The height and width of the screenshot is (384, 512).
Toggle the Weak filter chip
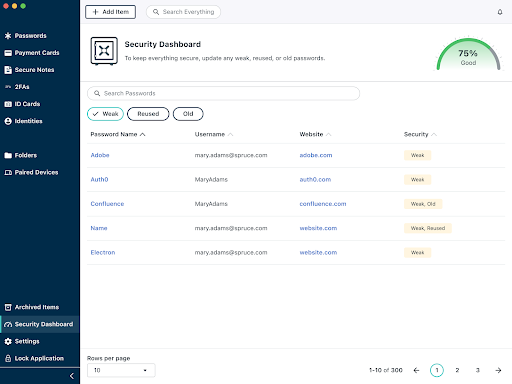(x=105, y=114)
